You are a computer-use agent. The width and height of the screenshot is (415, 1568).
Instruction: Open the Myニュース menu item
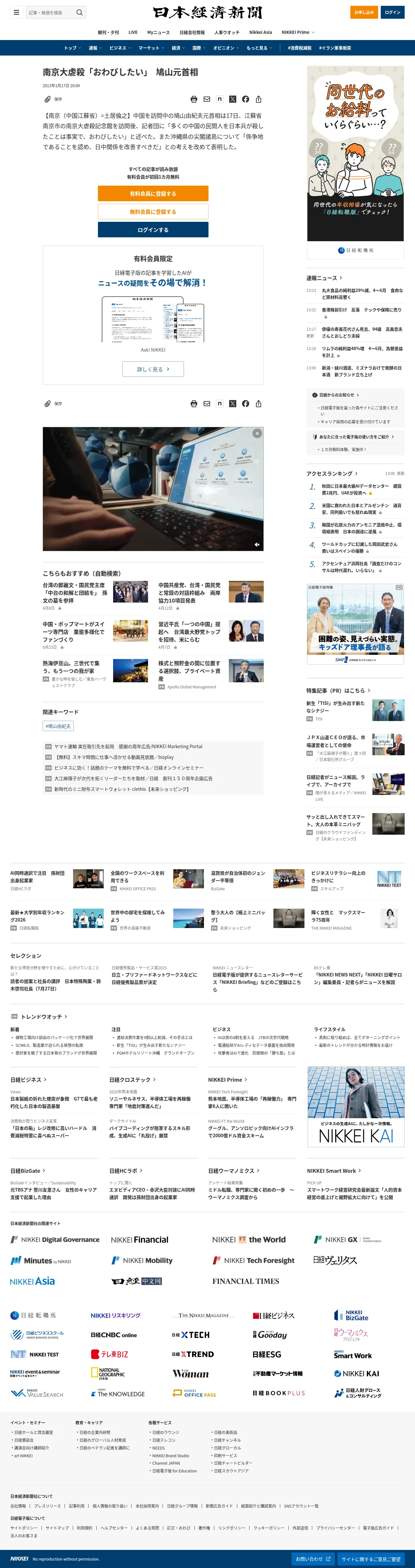158,32
